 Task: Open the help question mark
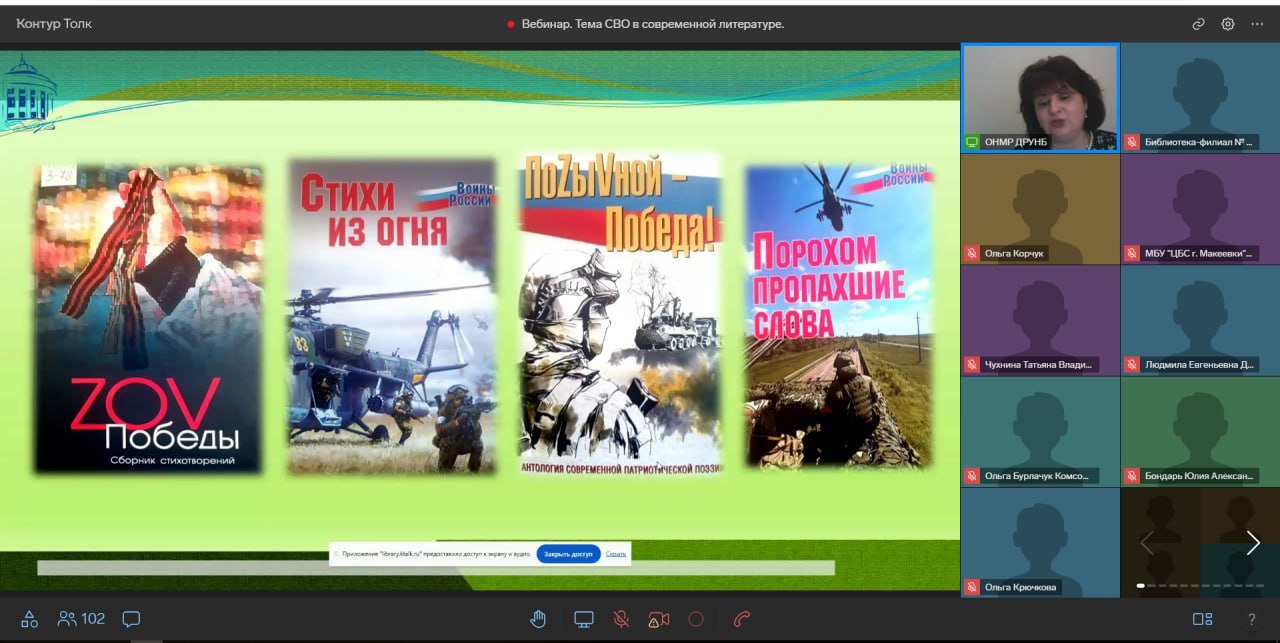click(1252, 619)
